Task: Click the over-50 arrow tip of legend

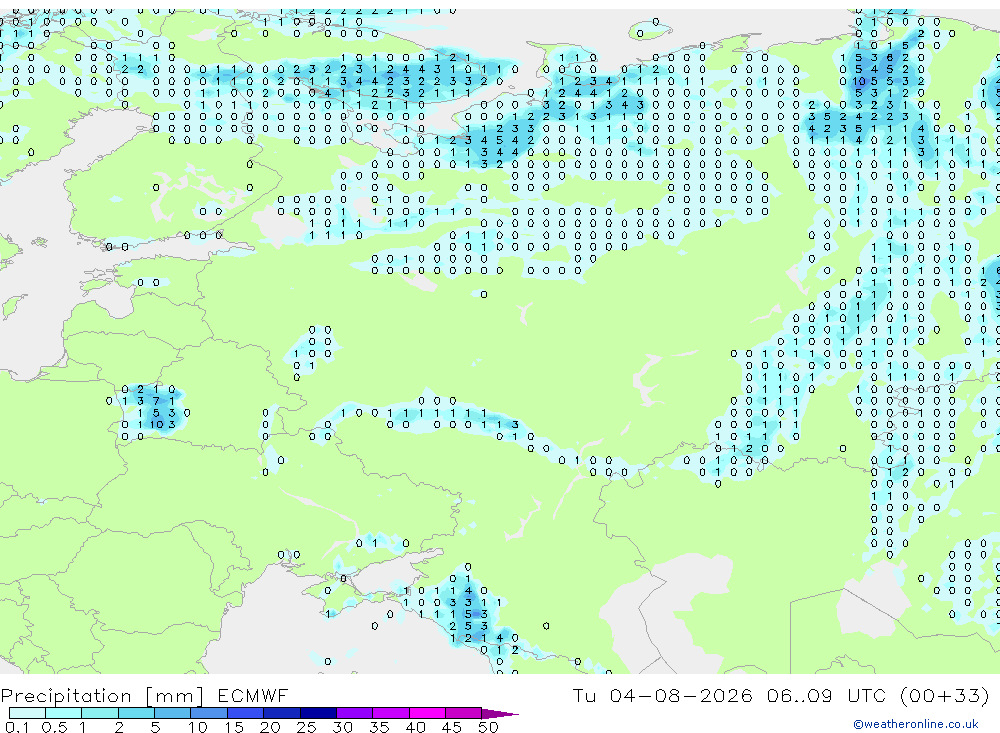Action: 500,714
